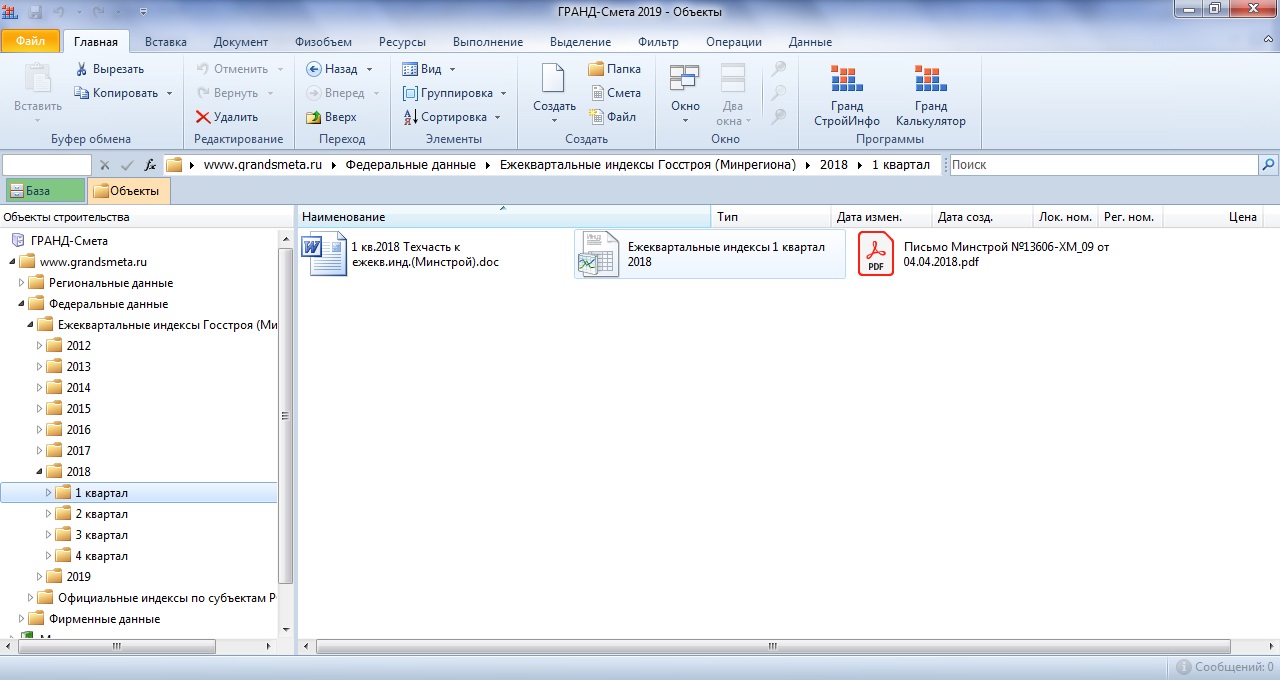
Task: Switch to the Выделение ribbon tab
Action: point(581,42)
